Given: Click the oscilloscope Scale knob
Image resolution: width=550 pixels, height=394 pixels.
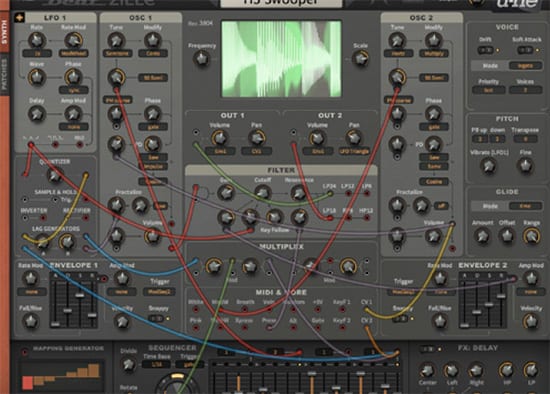Looking at the screenshot, I should [361, 58].
